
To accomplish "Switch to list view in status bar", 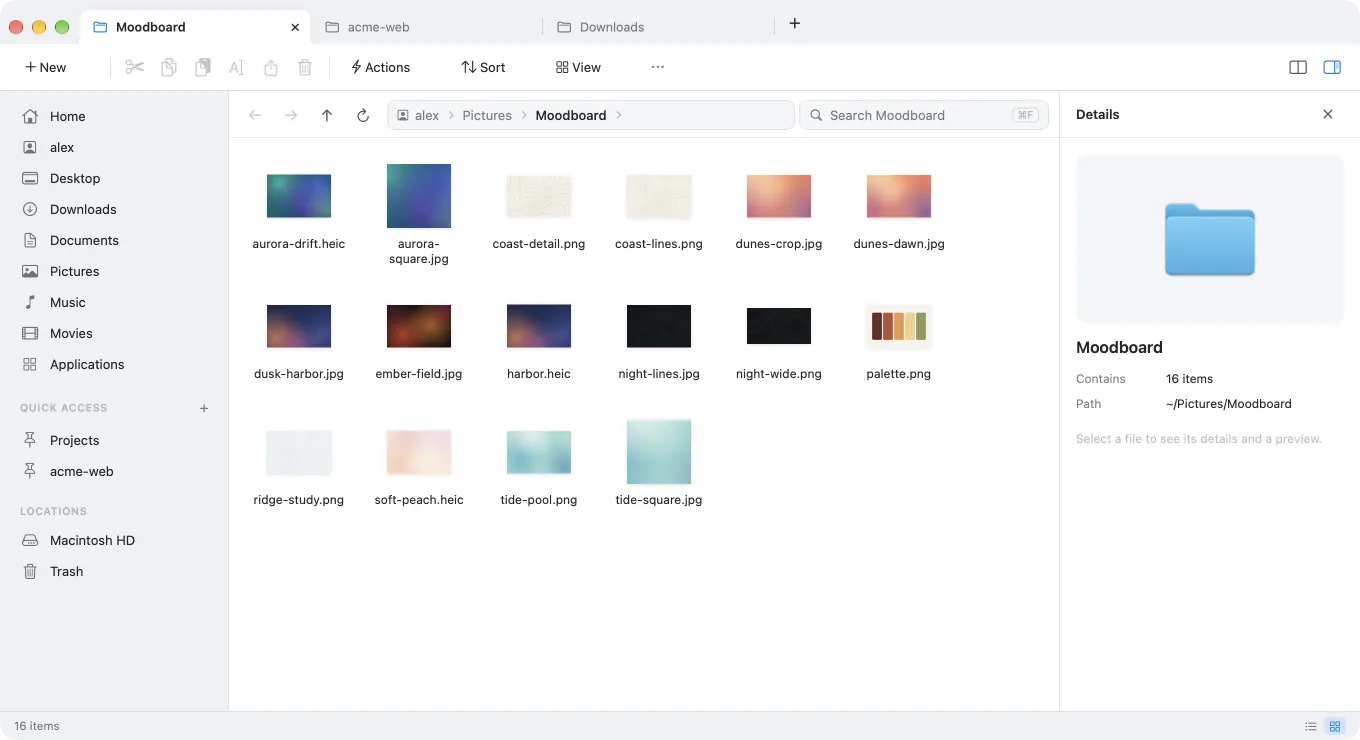I will (x=1311, y=726).
